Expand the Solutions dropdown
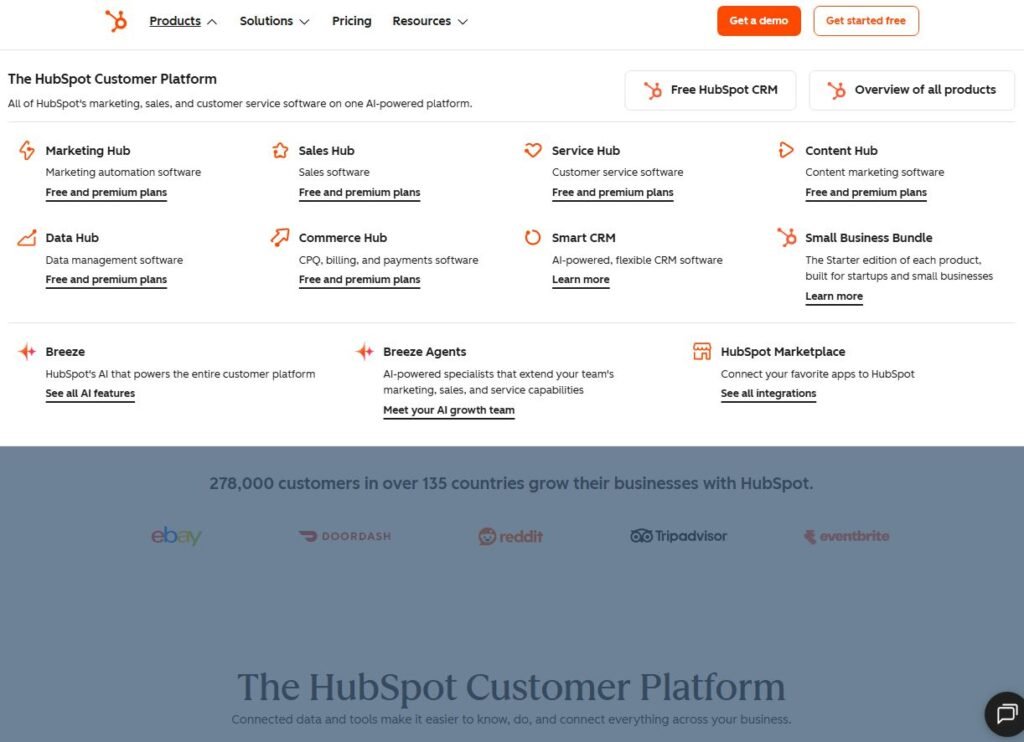The width and height of the screenshot is (1024, 742). point(275,20)
